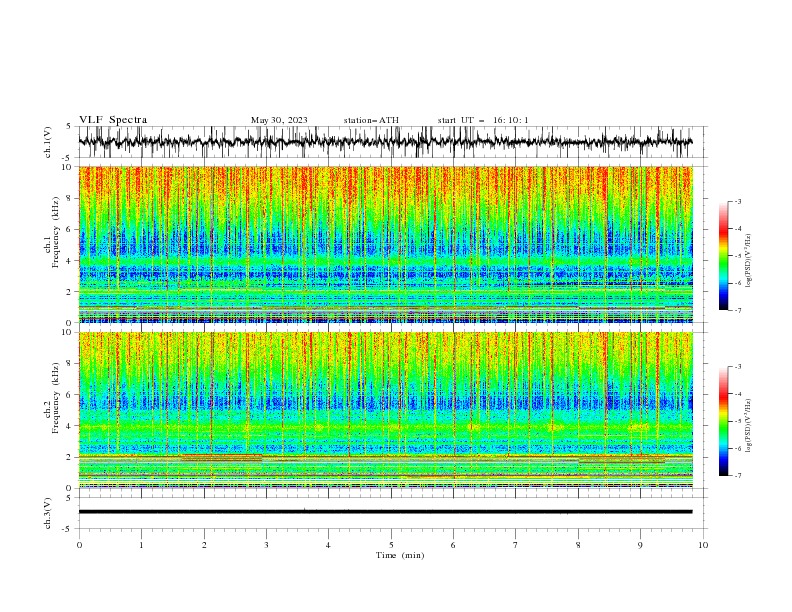Click the upper color scale bar for ch.1
This screenshot has height=612, width=792.
coord(723,256)
